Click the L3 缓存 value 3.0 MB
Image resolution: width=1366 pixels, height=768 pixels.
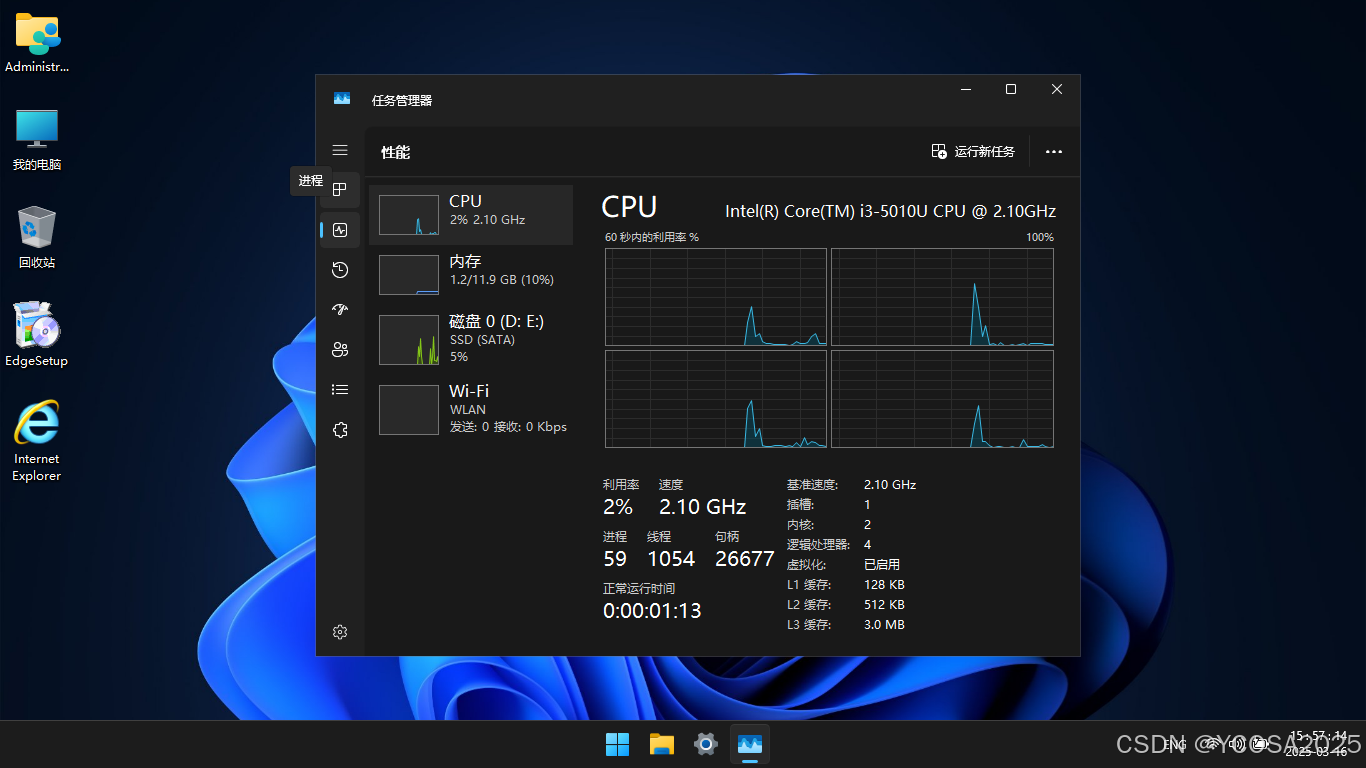coord(884,624)
